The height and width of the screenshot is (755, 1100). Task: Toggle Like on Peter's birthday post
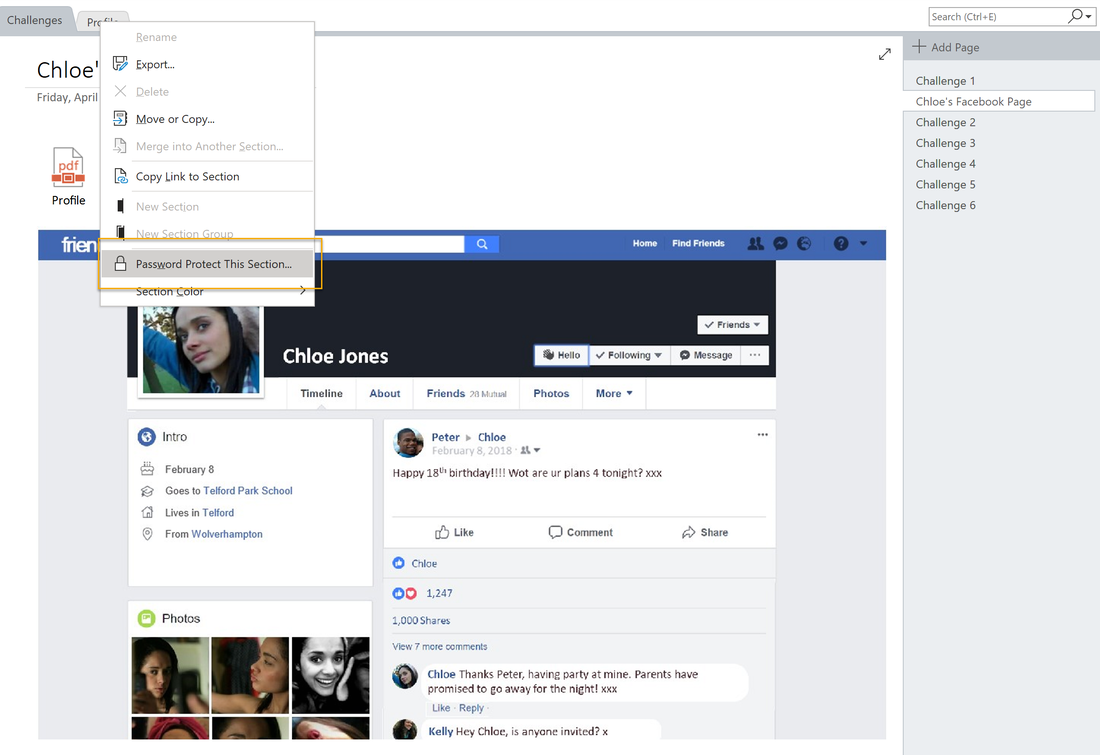coord(454,532)
